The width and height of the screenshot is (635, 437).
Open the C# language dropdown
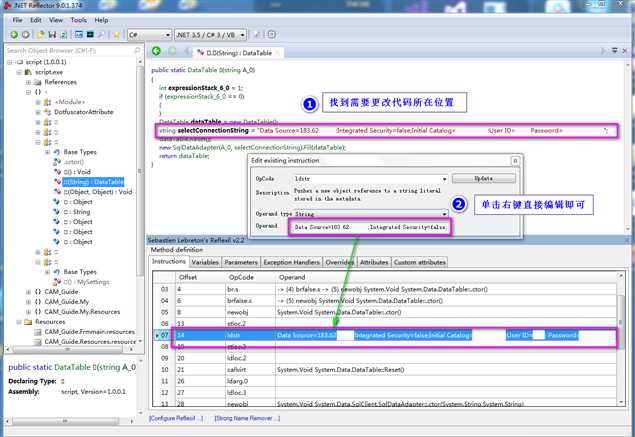pyautogui.click(x=168, y=35)
